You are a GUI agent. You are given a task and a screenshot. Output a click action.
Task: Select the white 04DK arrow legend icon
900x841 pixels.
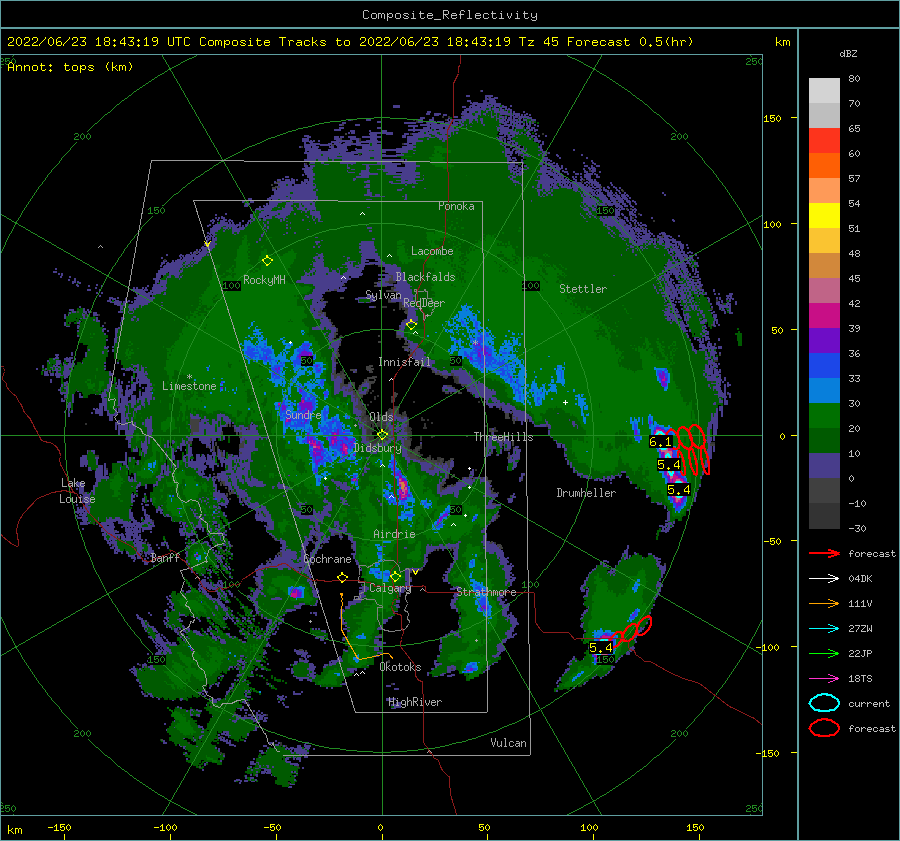824,579
